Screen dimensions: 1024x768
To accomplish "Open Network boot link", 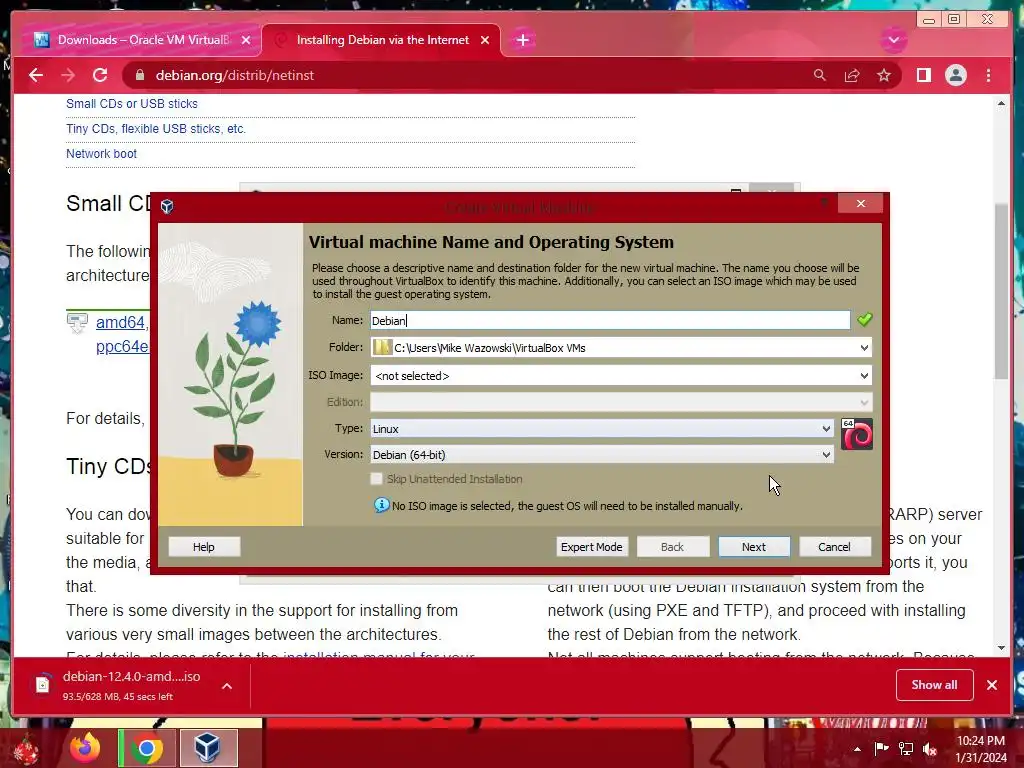I will [101, 153].
